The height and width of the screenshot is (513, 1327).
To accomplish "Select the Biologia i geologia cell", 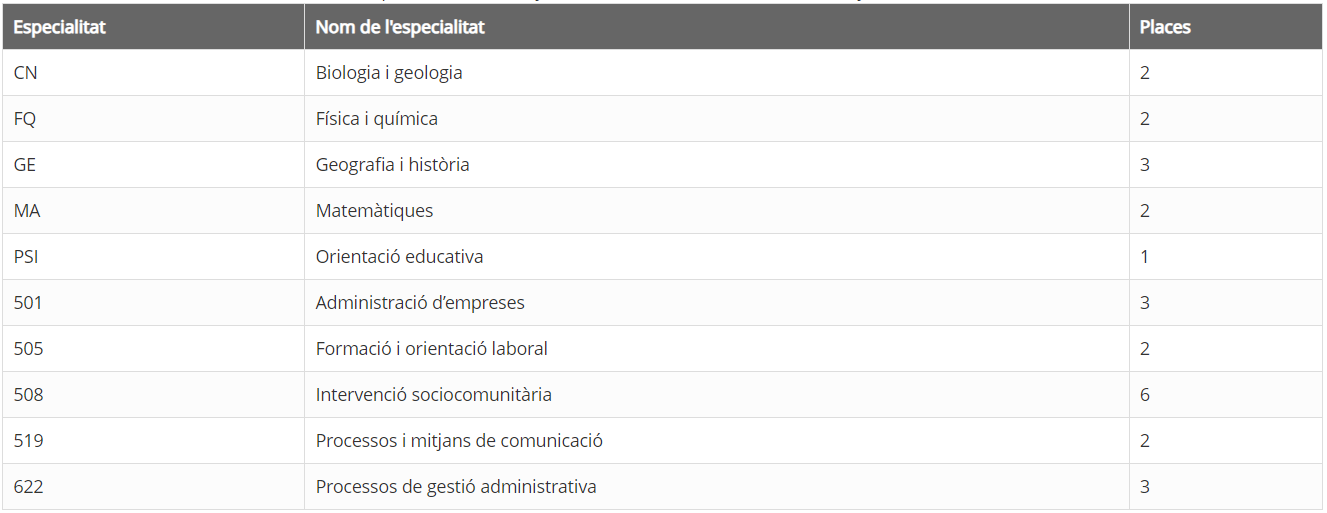I will point(717,73).
